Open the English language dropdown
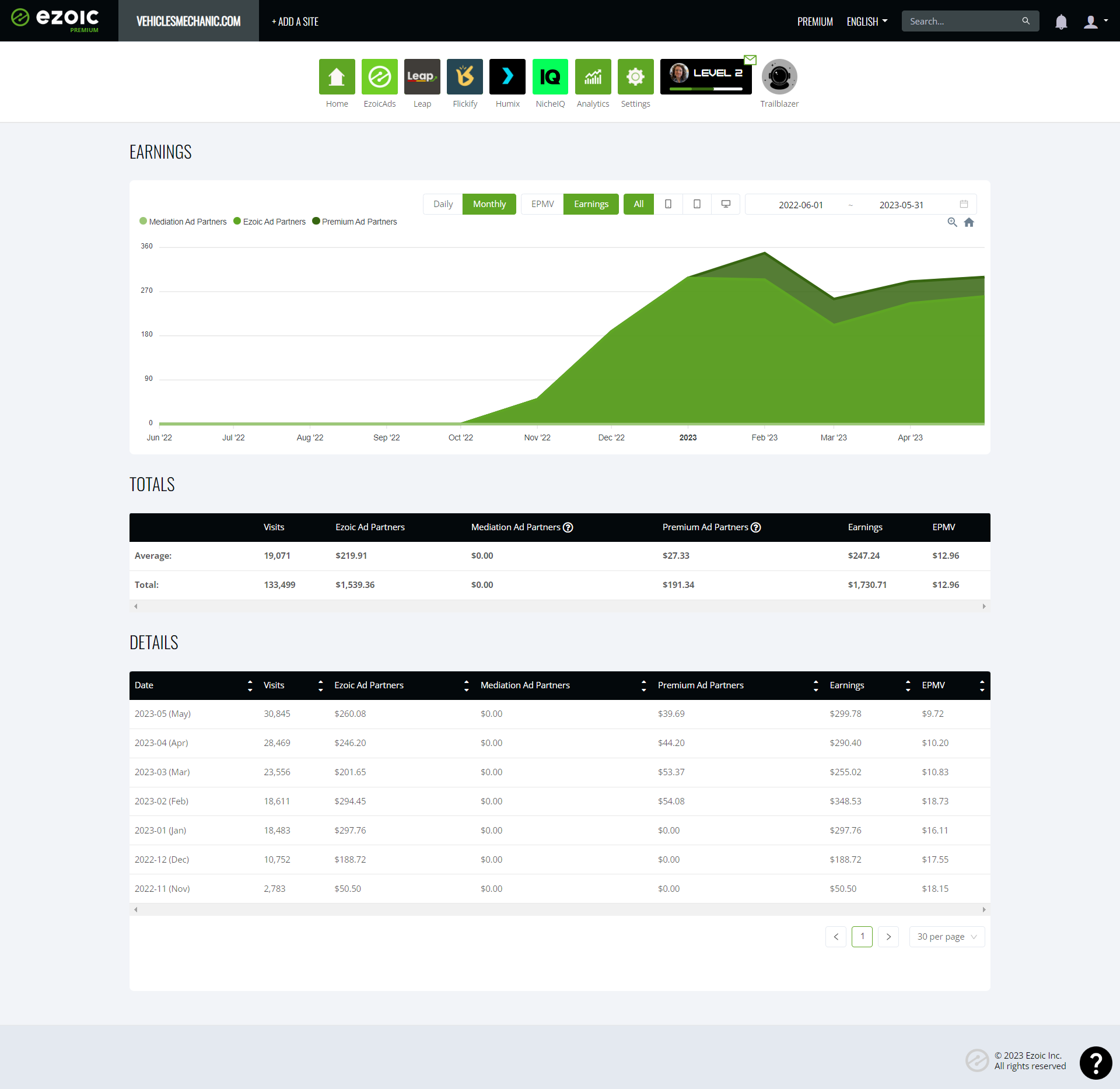The height and width of the screenshot is (1089, 1120). click(867, 22)
